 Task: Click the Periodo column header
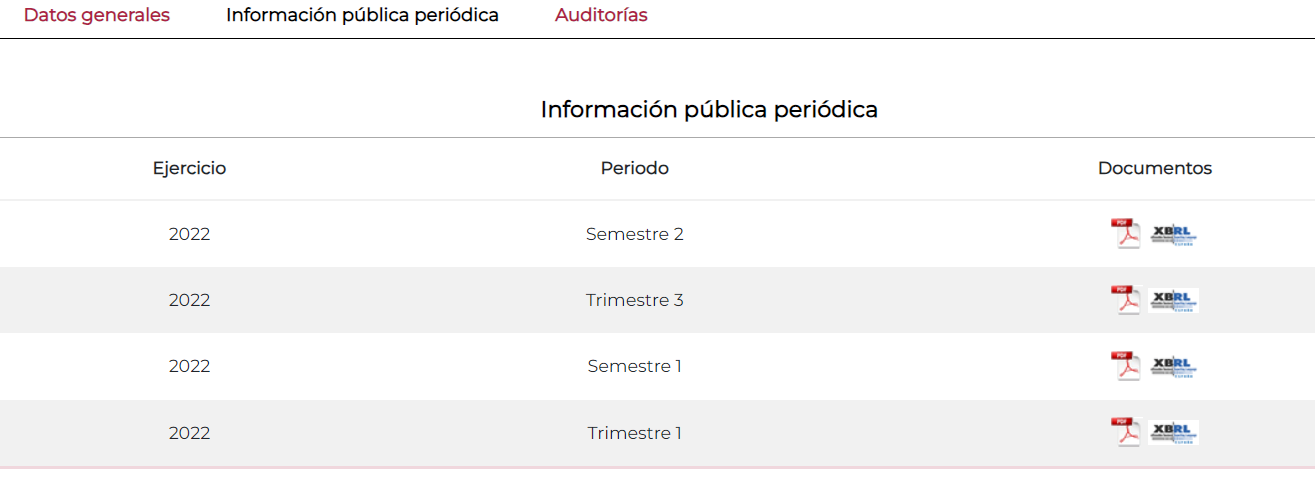(635, 168)
